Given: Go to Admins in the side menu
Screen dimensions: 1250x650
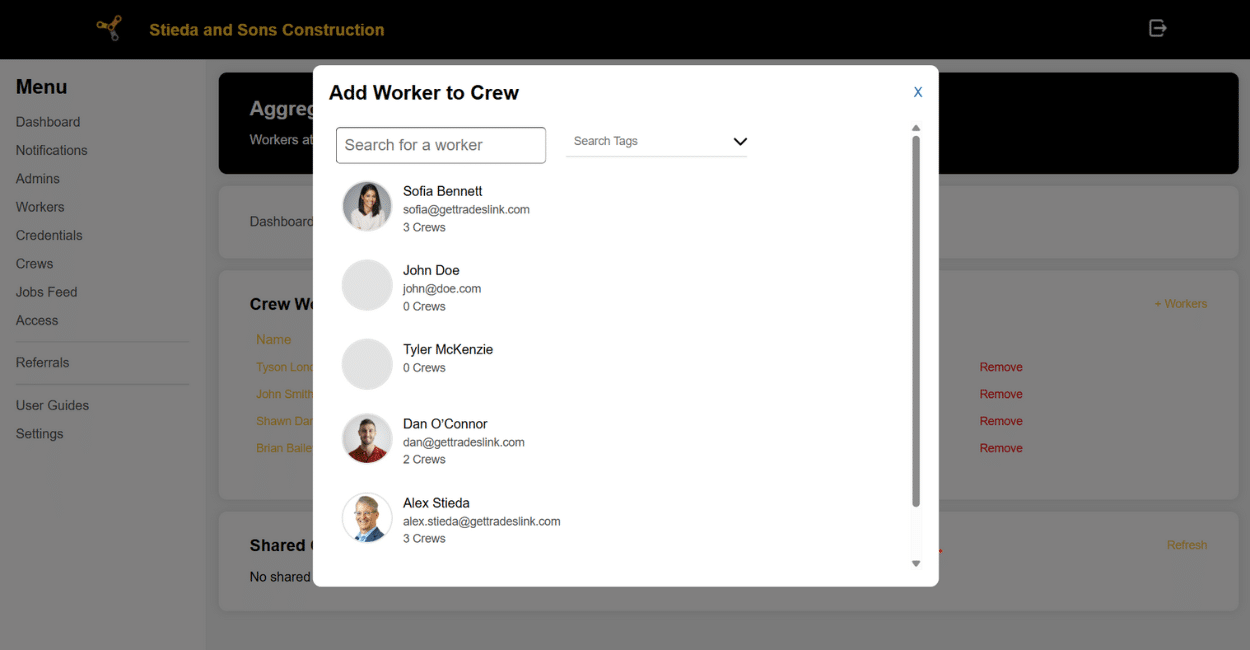Looking at the screenshot, I should 38,179.
